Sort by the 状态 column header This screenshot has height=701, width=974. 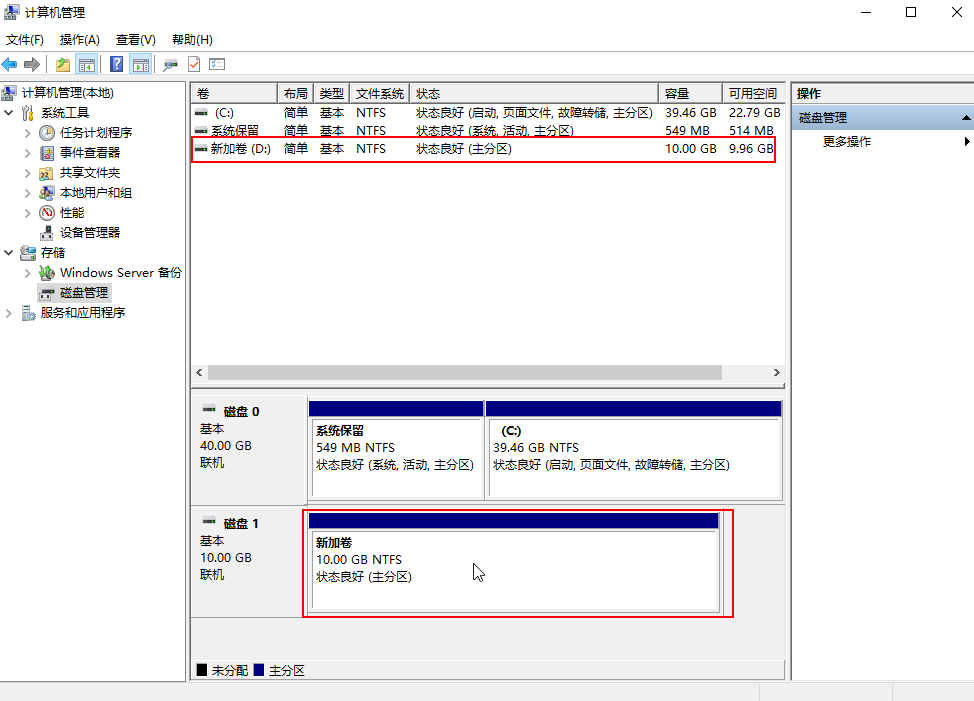click(x=534, y=94)
